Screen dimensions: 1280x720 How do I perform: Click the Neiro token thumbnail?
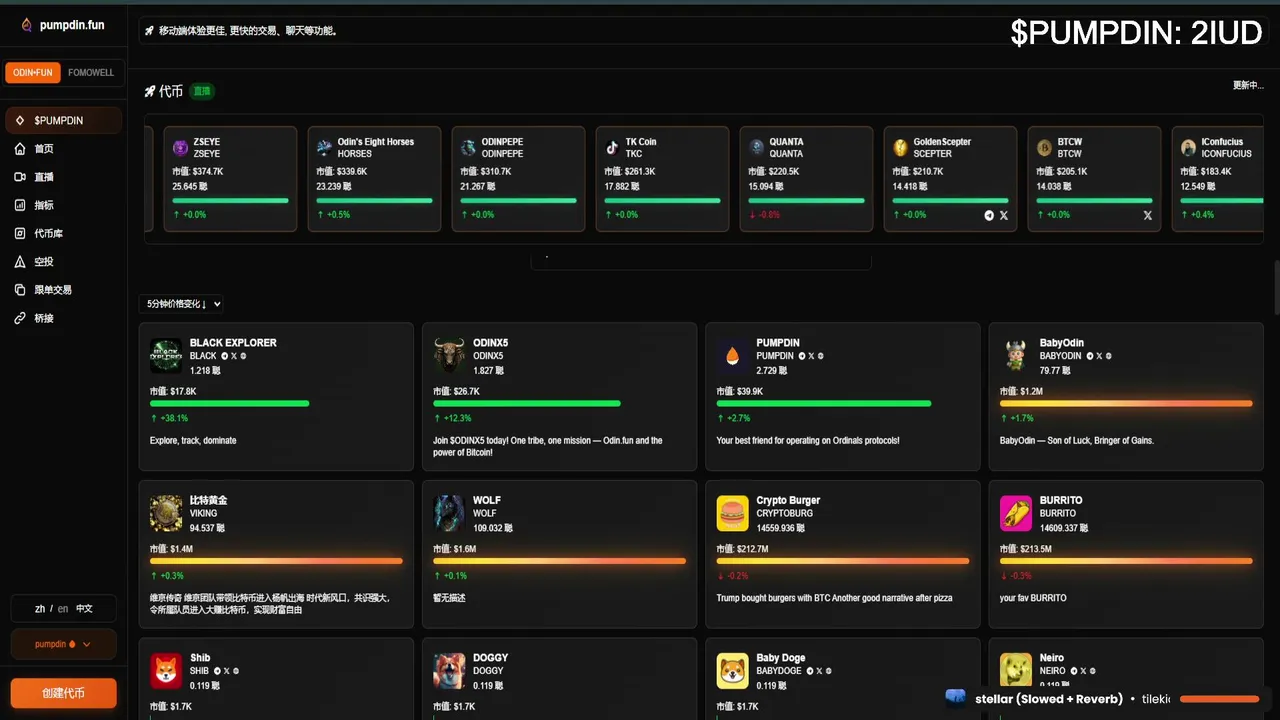pos(1016,671)
